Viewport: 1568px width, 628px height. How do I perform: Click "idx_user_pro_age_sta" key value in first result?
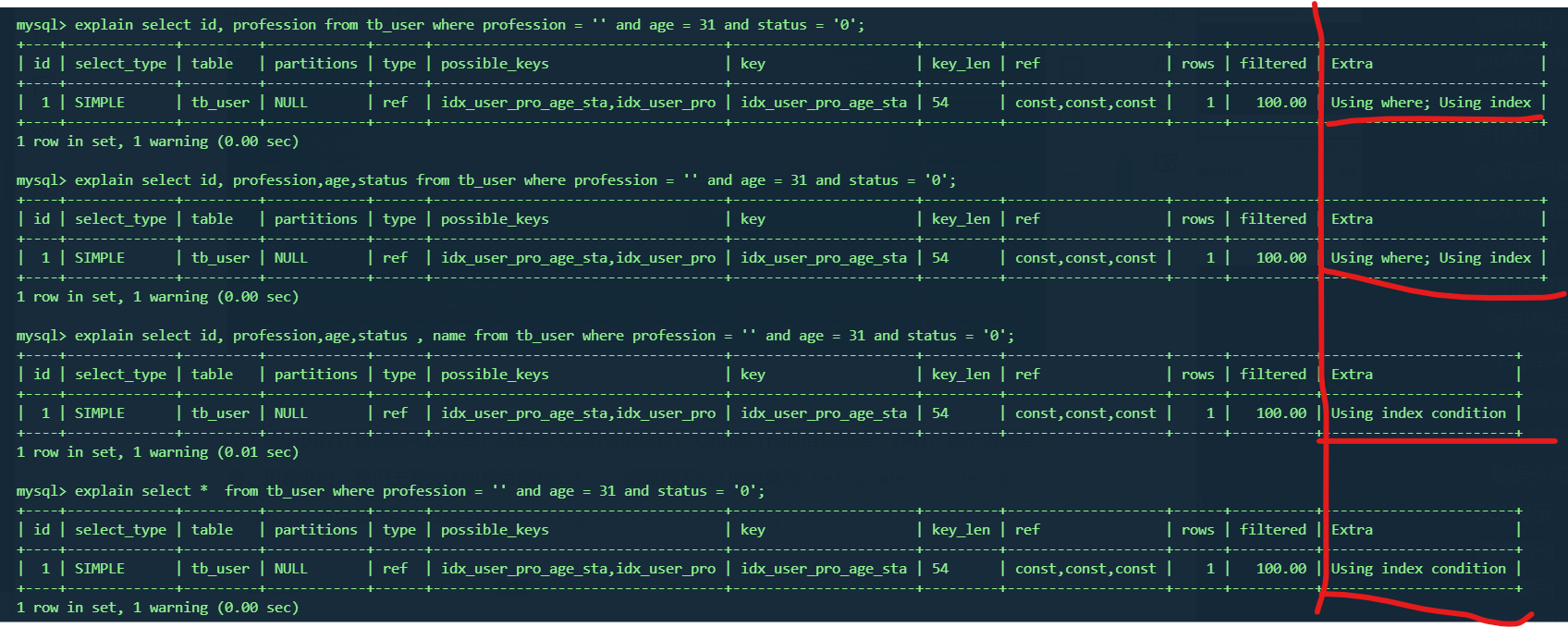pyautogui.click(x=823, y=103)
